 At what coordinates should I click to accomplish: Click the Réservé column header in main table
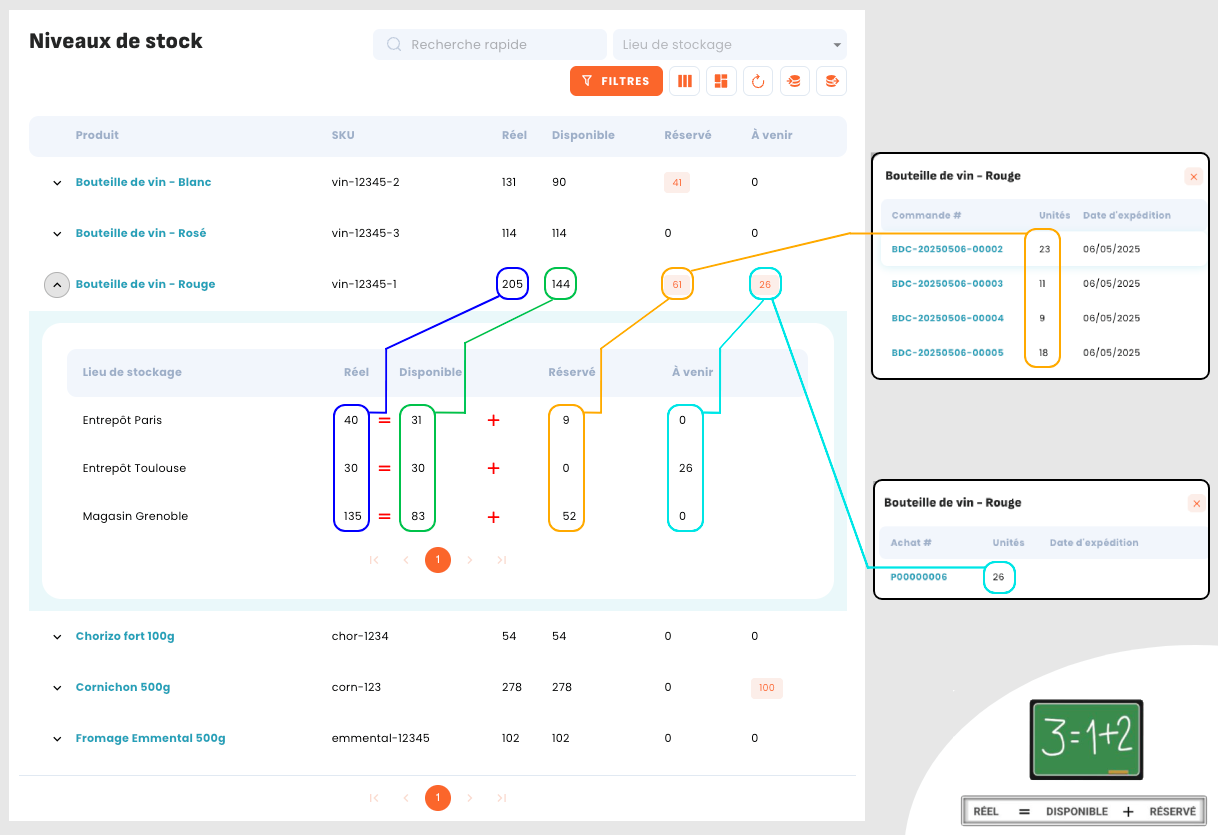[x=688, y=135]
